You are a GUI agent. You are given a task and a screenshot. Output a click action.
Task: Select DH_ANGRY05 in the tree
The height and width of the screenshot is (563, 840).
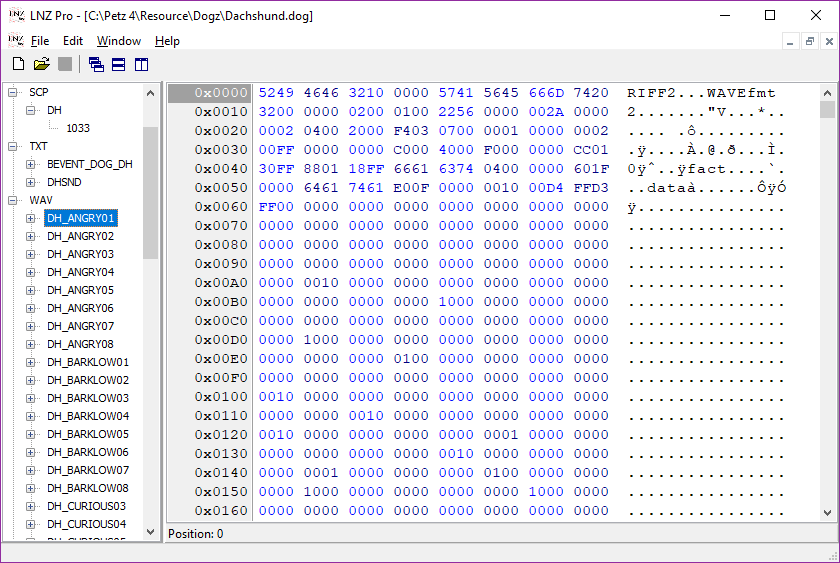tap(80, 290)
